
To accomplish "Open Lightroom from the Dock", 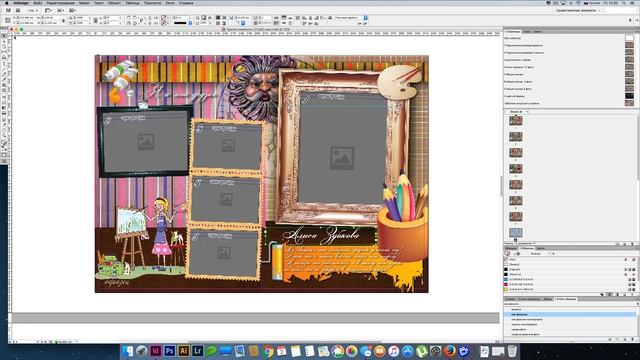I will click(198, 350).
